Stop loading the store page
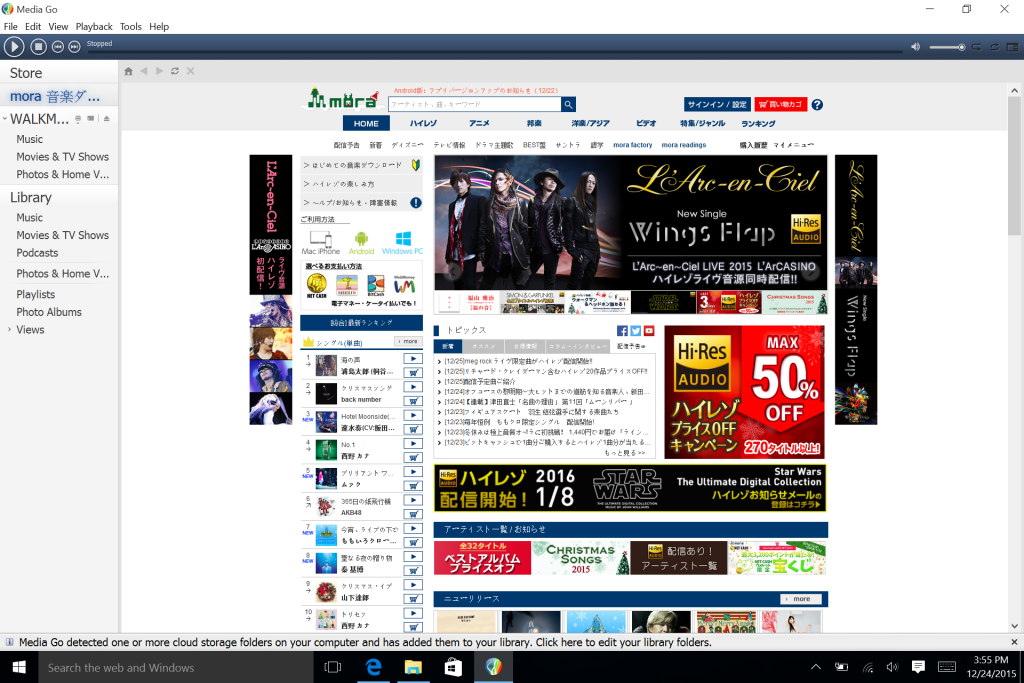This screenshot has height=683, width=1024. [x=191, y=71]
